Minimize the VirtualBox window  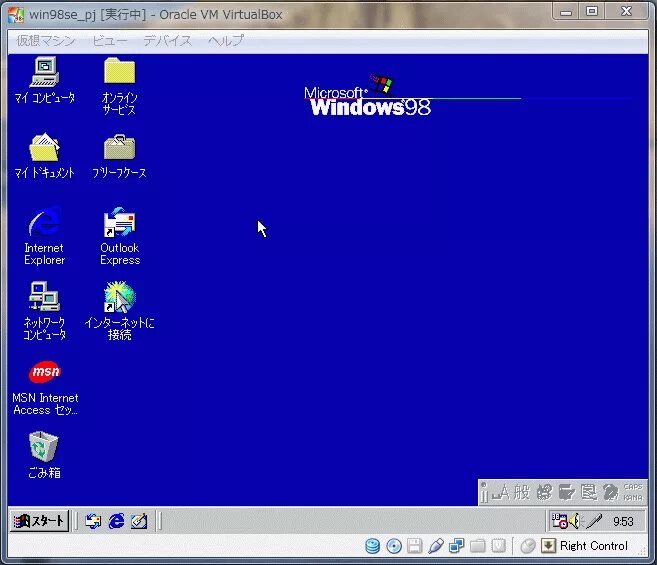[566, 12]
